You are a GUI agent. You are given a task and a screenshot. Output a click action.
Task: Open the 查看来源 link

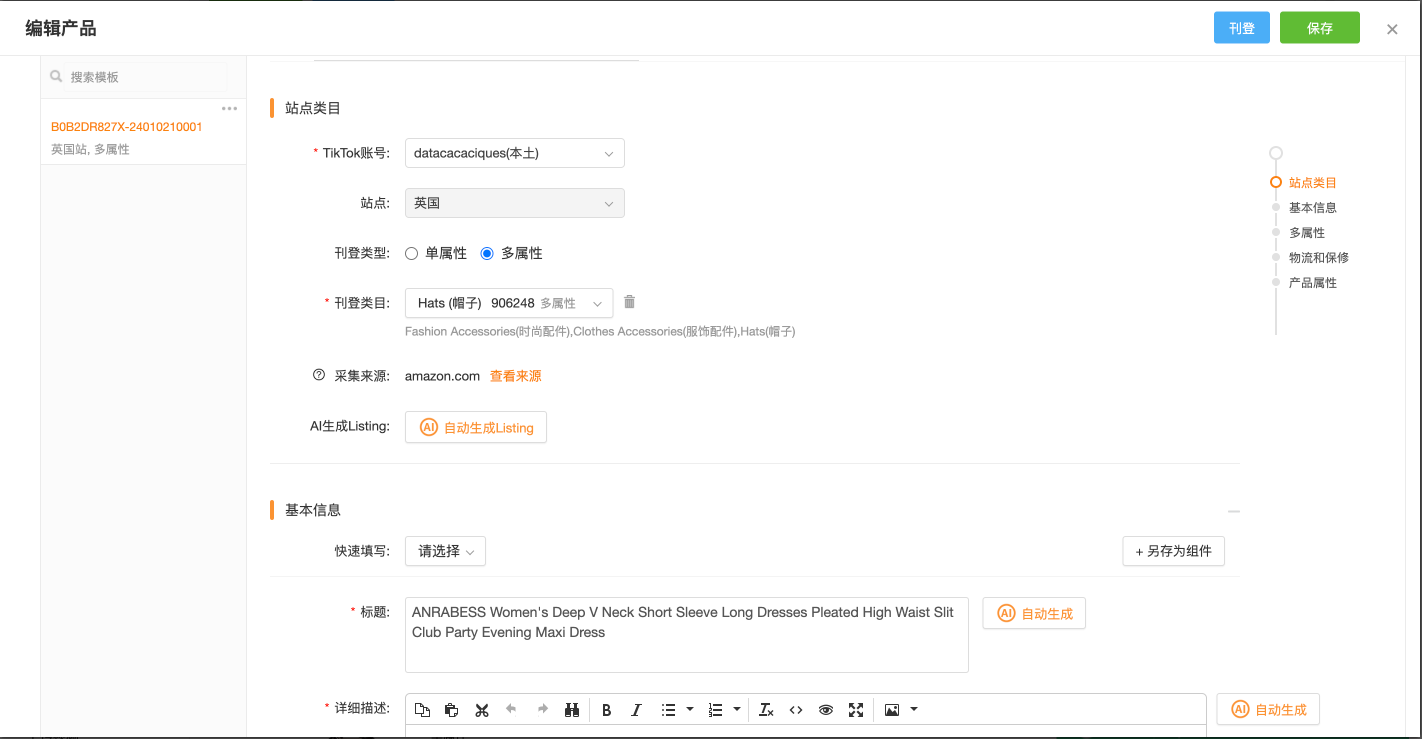[x=515, y=376]
